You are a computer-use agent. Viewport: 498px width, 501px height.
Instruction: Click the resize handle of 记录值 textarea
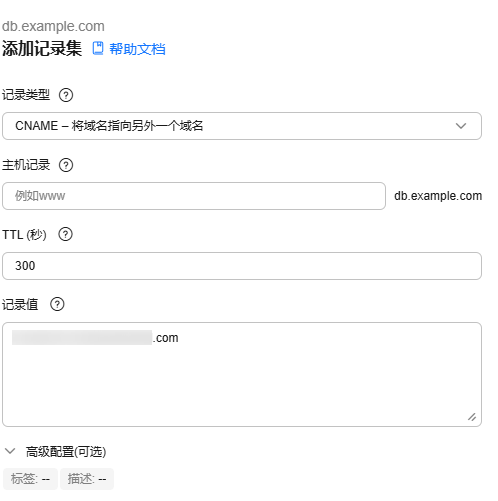(472, 417)
